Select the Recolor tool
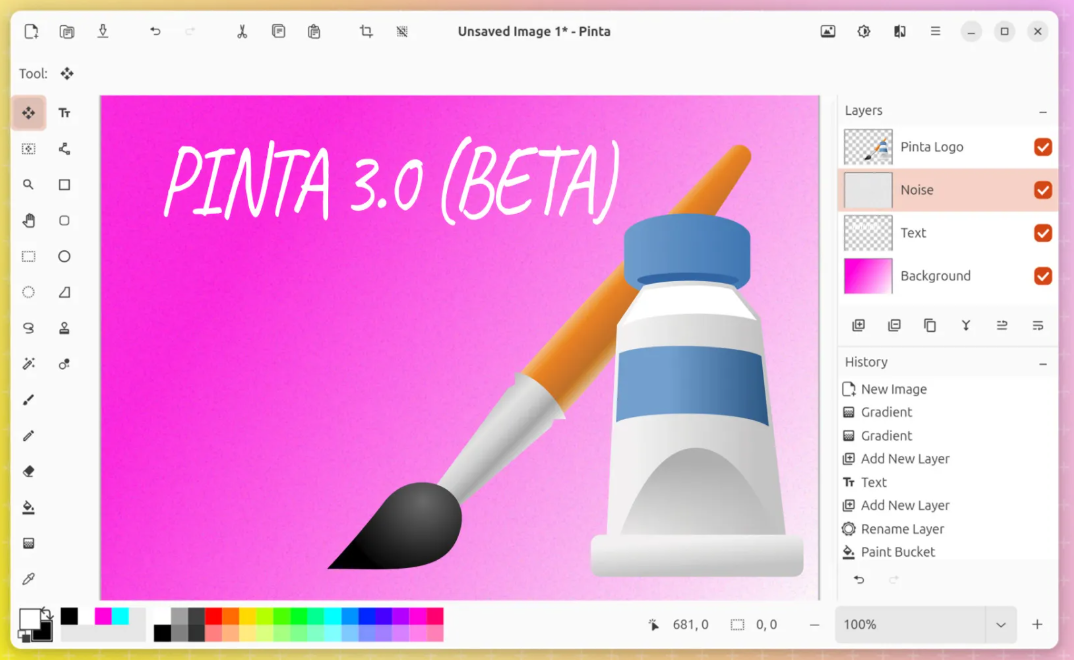The height and width of the screenshot is (660, 1074). (x=64, y=364)
